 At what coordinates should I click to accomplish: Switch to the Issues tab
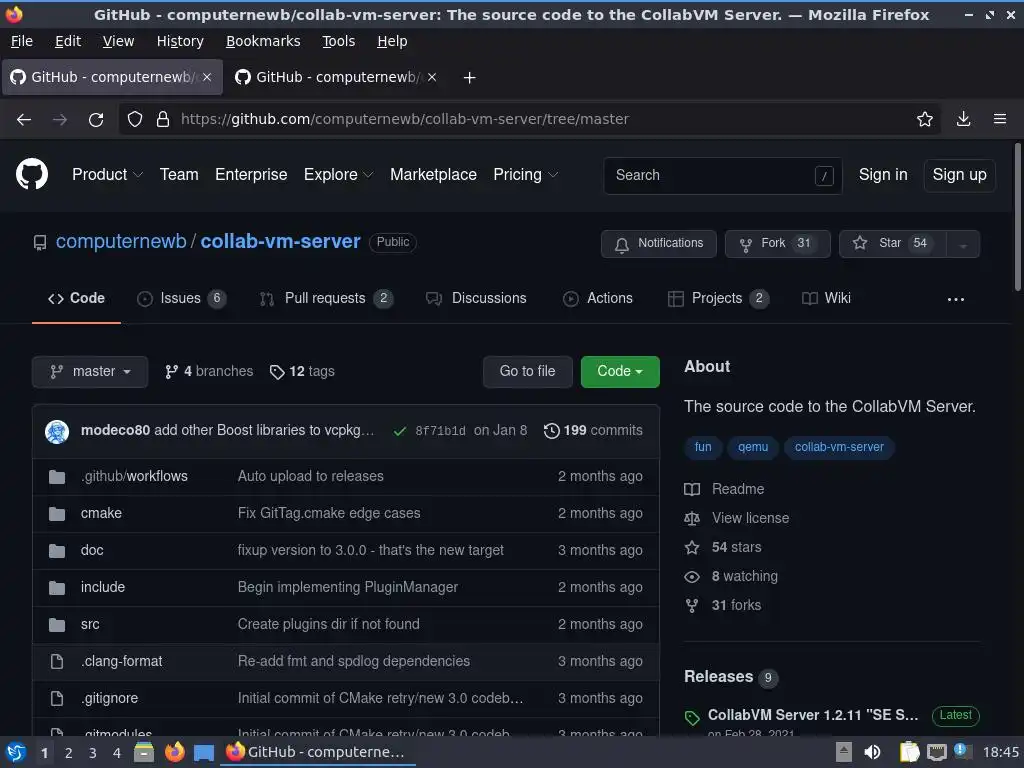(x=182, y=298)
